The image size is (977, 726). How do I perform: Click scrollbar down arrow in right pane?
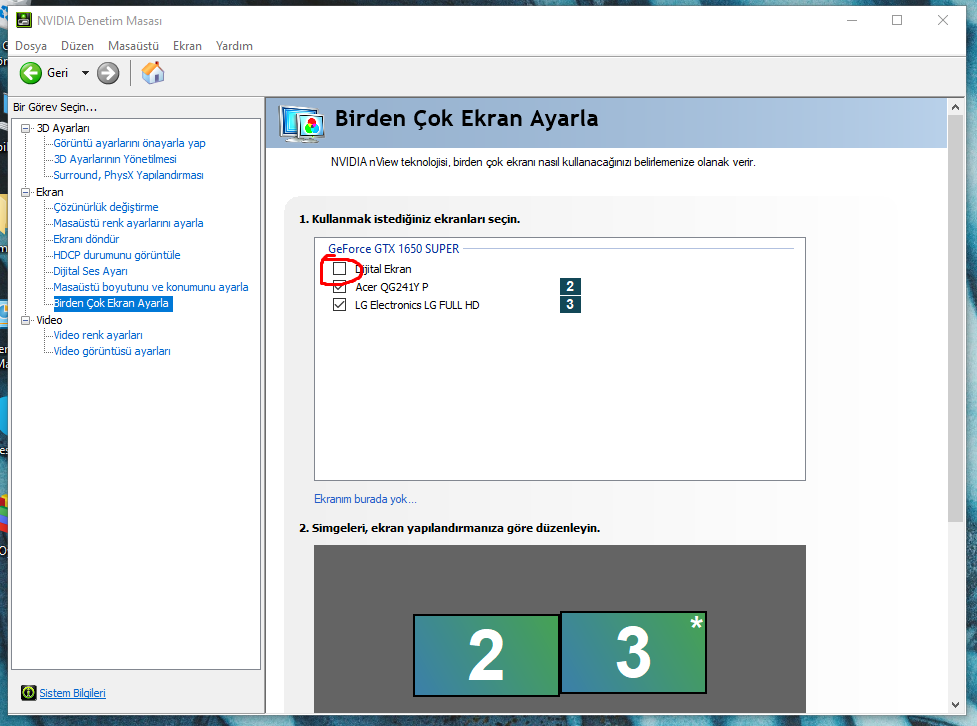[x=955, y=705]
